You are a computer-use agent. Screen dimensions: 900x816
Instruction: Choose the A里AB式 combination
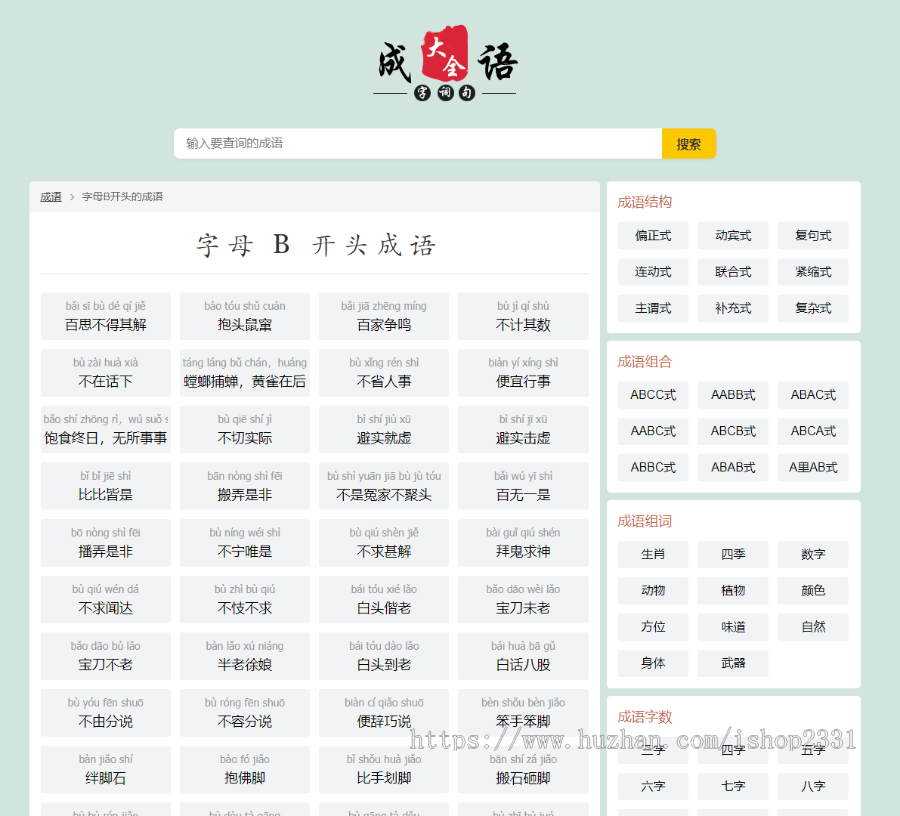coord(813,467)
